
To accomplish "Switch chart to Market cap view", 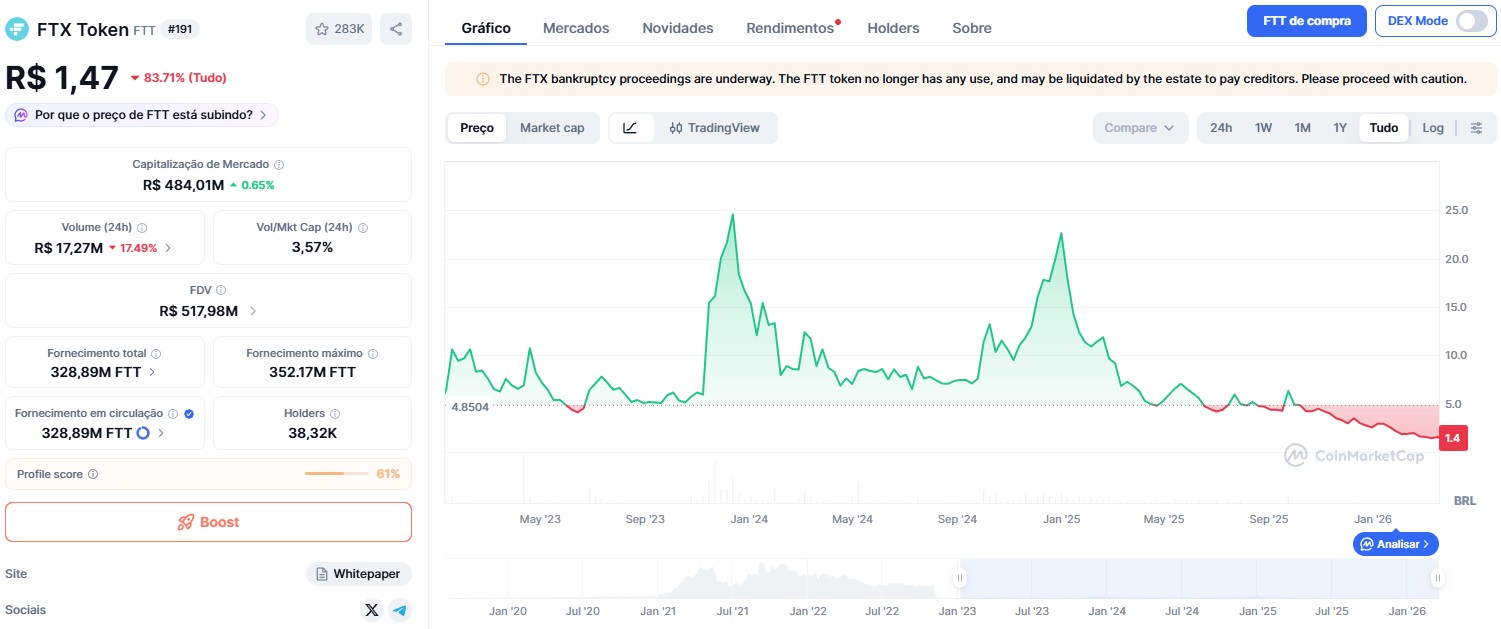I will point(552,128).
